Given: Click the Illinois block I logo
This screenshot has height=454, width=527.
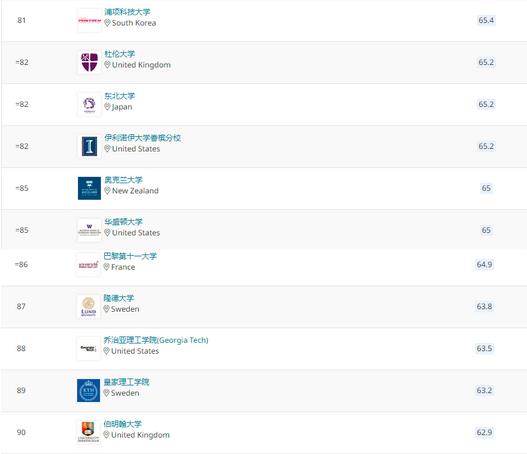Looking at the screenshot, I should [89, 146].
